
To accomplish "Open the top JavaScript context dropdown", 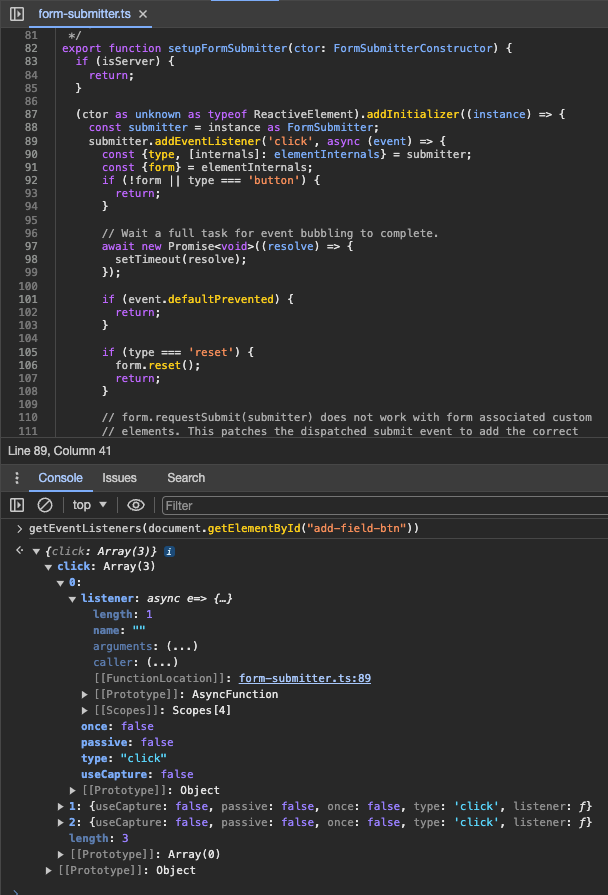I will (x=90, y=505).
